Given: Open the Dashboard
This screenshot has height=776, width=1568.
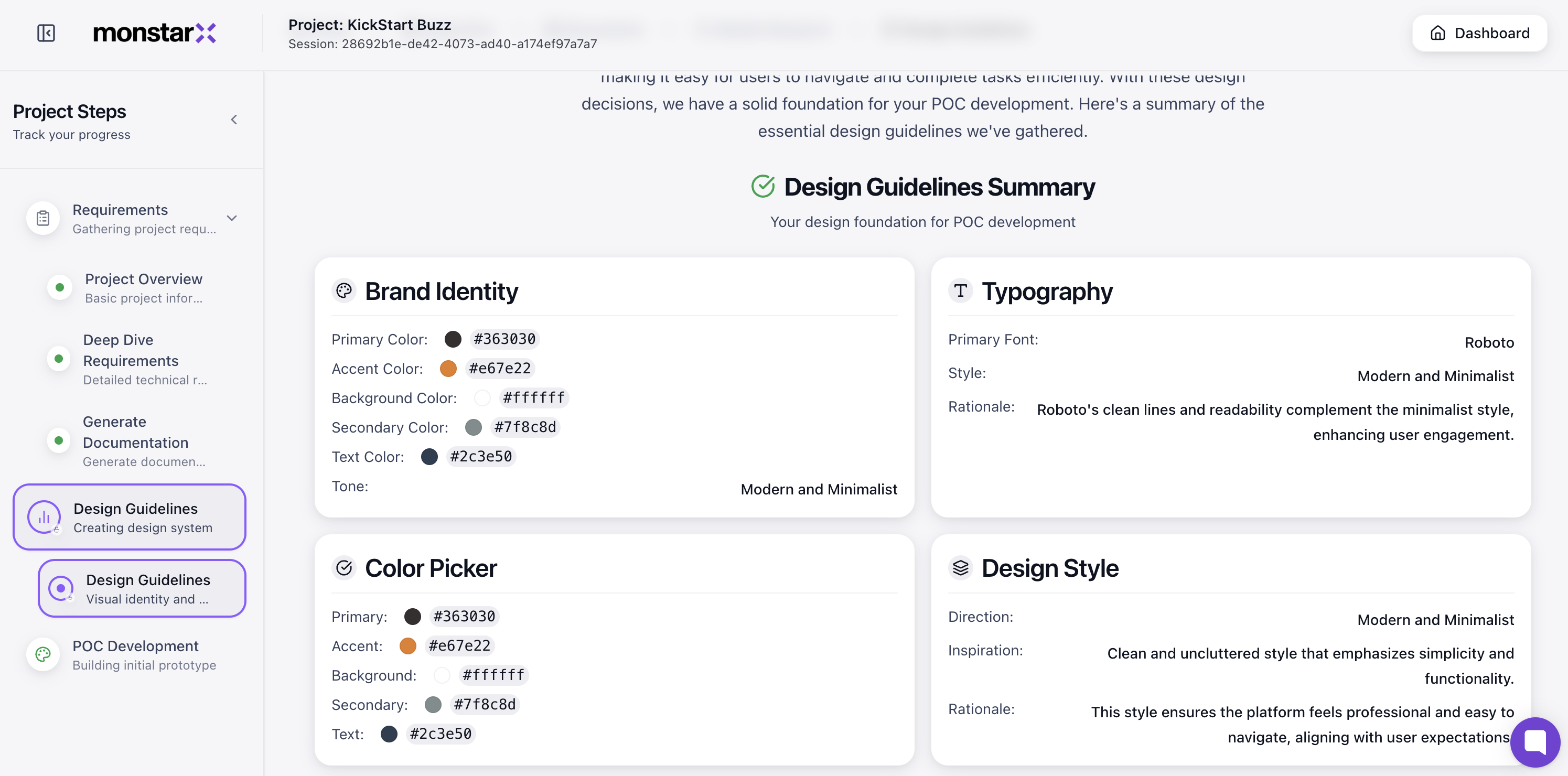Looking at the screenshot, I should [1480, 33].
